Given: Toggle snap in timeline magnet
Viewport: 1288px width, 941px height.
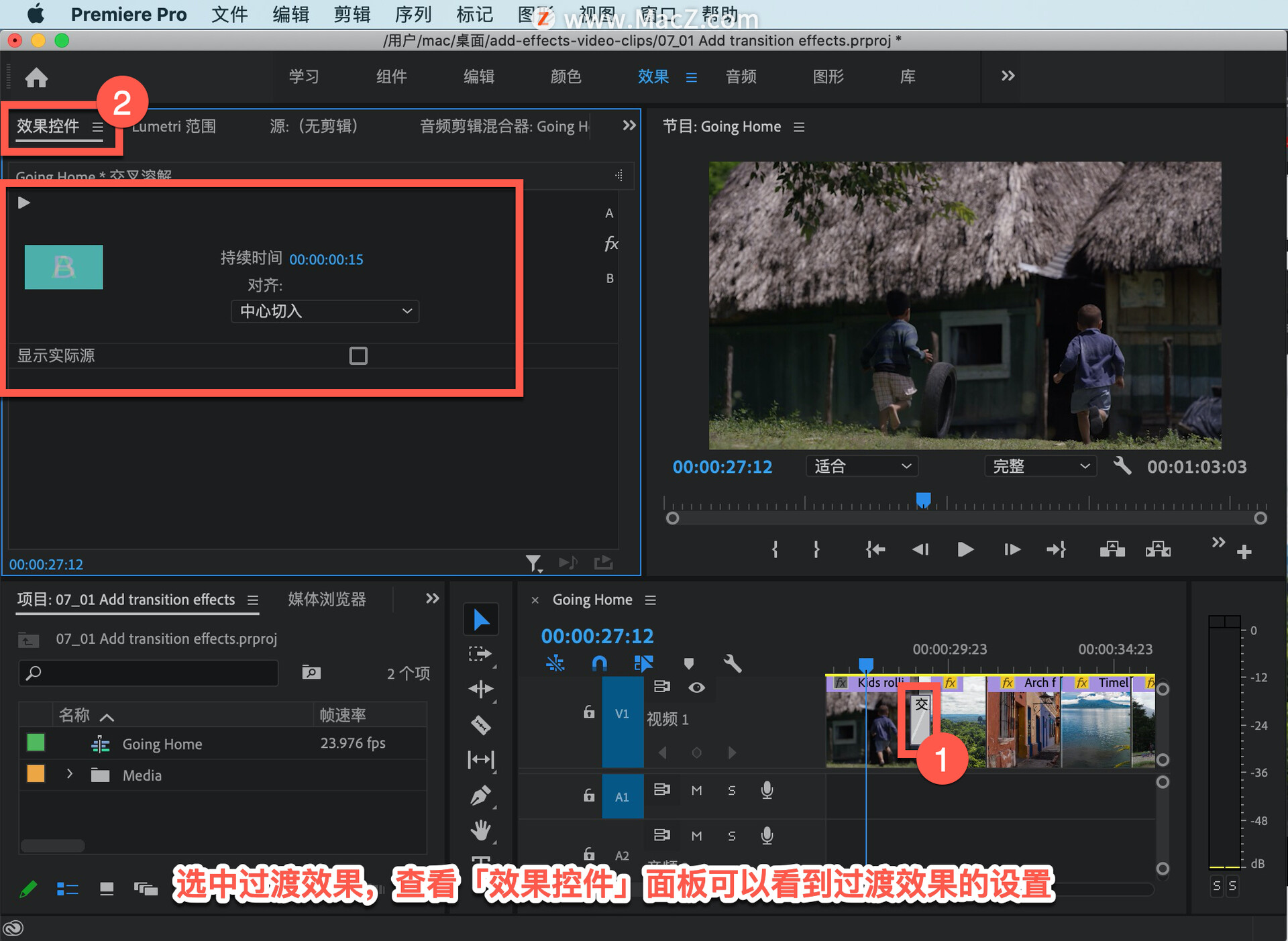Looking at the screenshot, I should click(599, 664).
